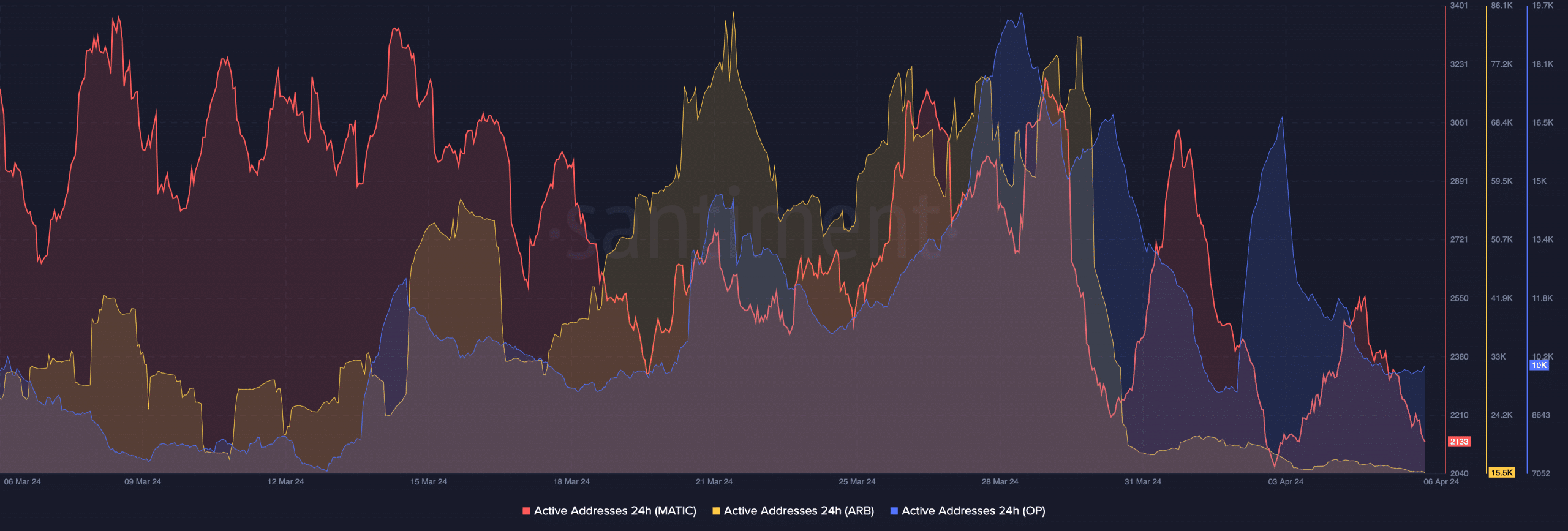The height and width of the screenshot is (531, 1568).
Task: Click the 41.9K ARB axis value
Action: pos(1502,298)
